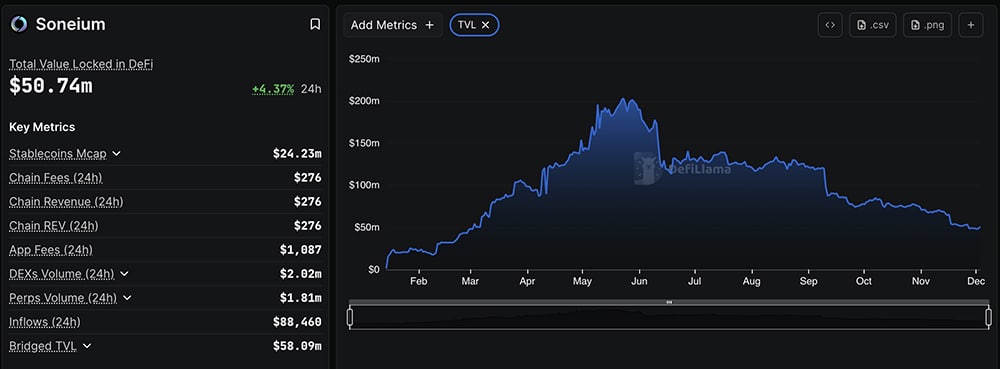Viewport: 1000px width, 369px height.
Task: Download chart data as .csv
Action: tap(873, 25)
